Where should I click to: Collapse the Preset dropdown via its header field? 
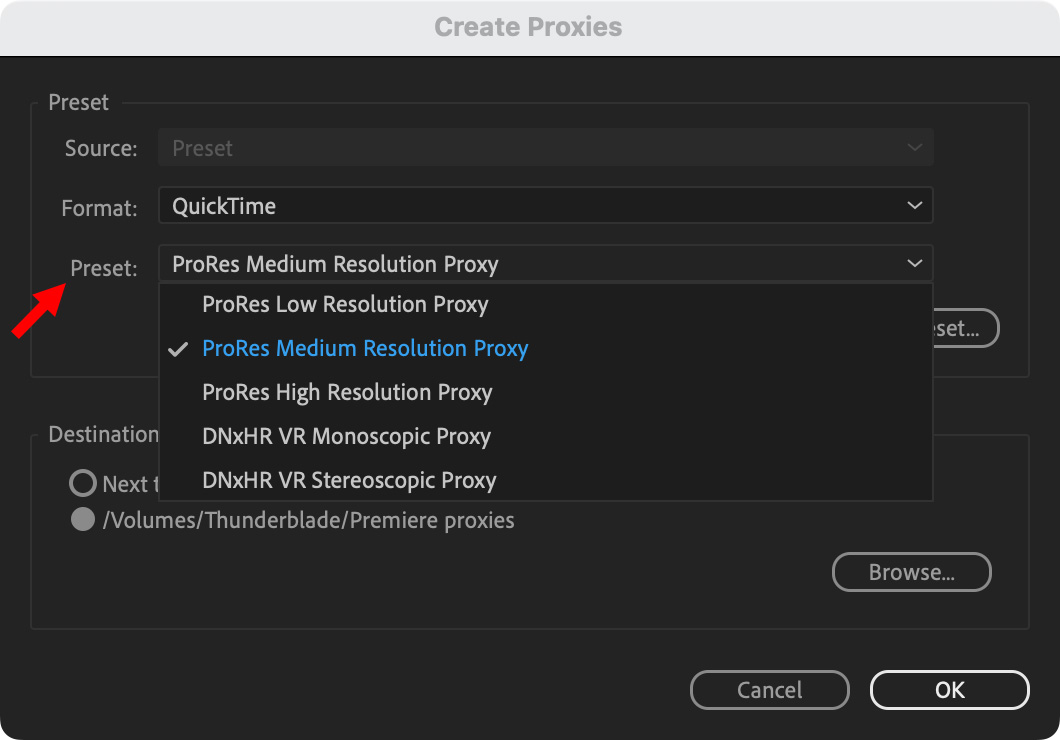click(x=545, y=264)
